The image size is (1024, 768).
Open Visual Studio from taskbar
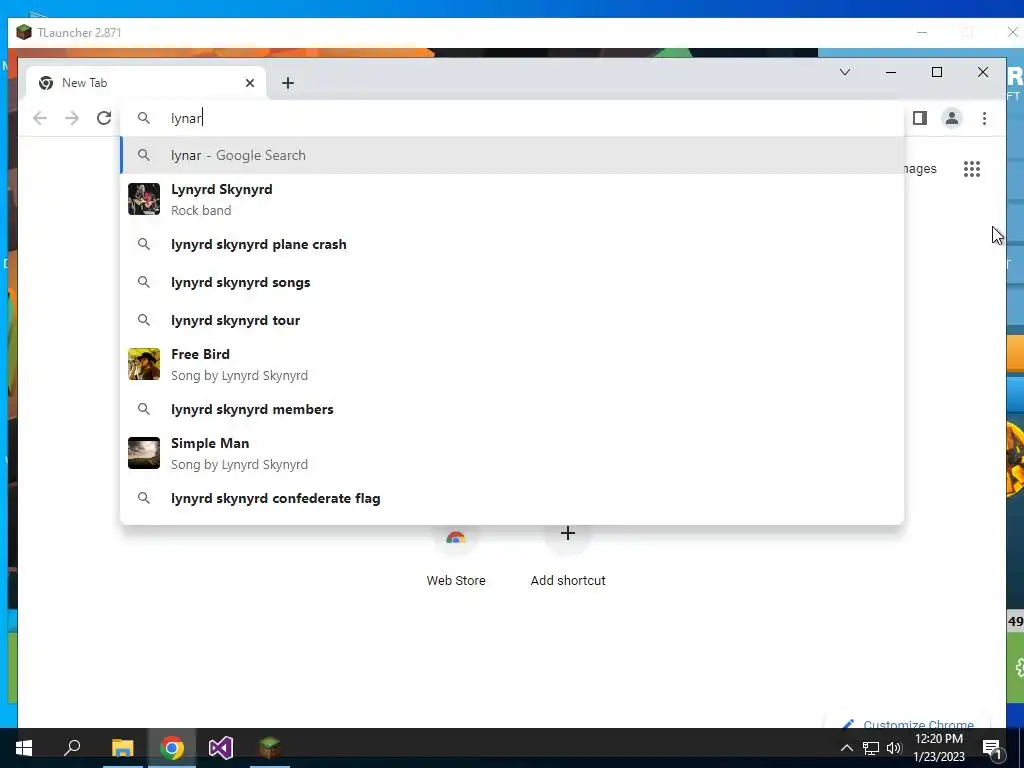pos(221,748)
